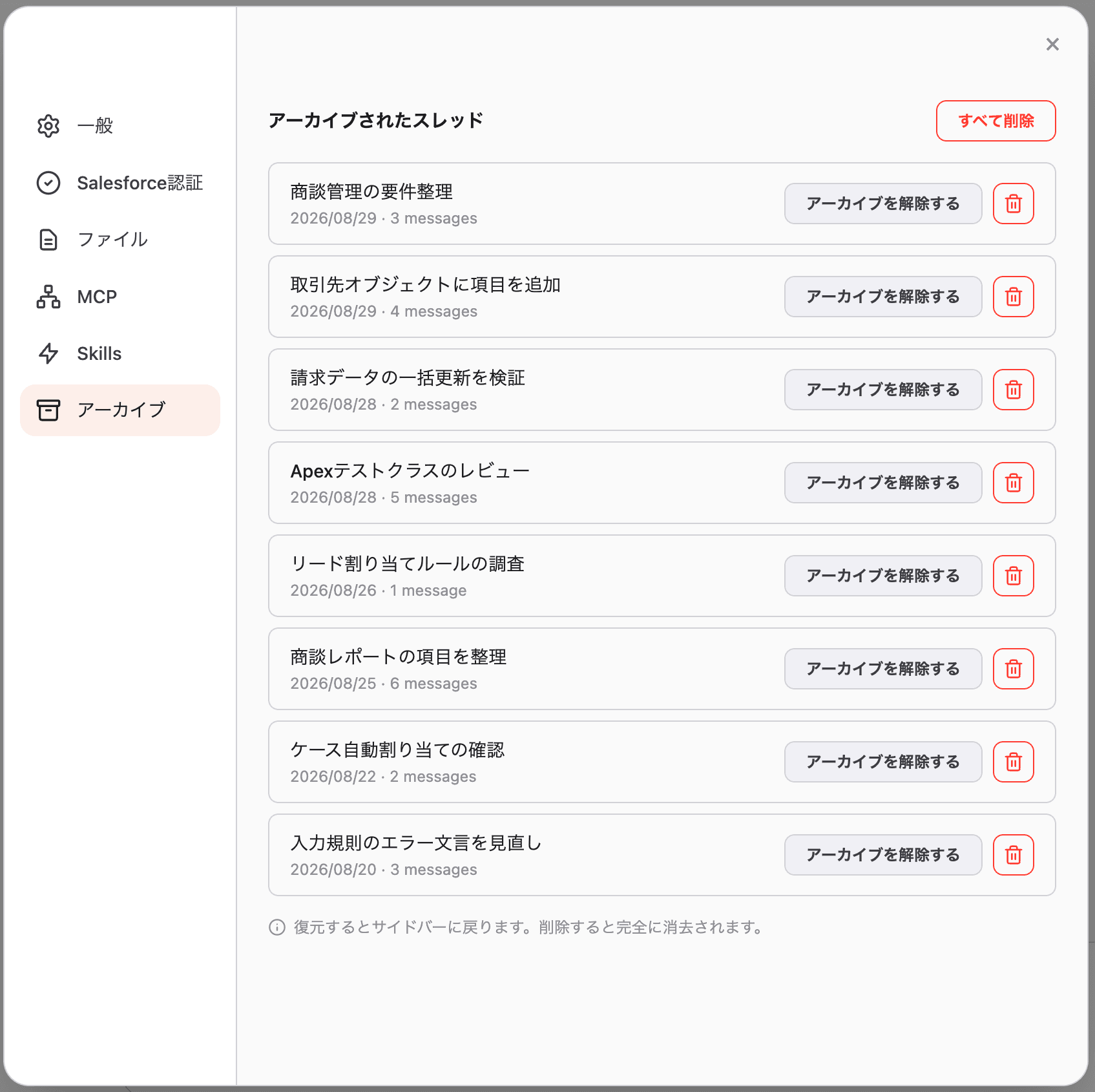Close the settings dialog
This screenshot has height=1092, width=1095.
coord(1052,44)
